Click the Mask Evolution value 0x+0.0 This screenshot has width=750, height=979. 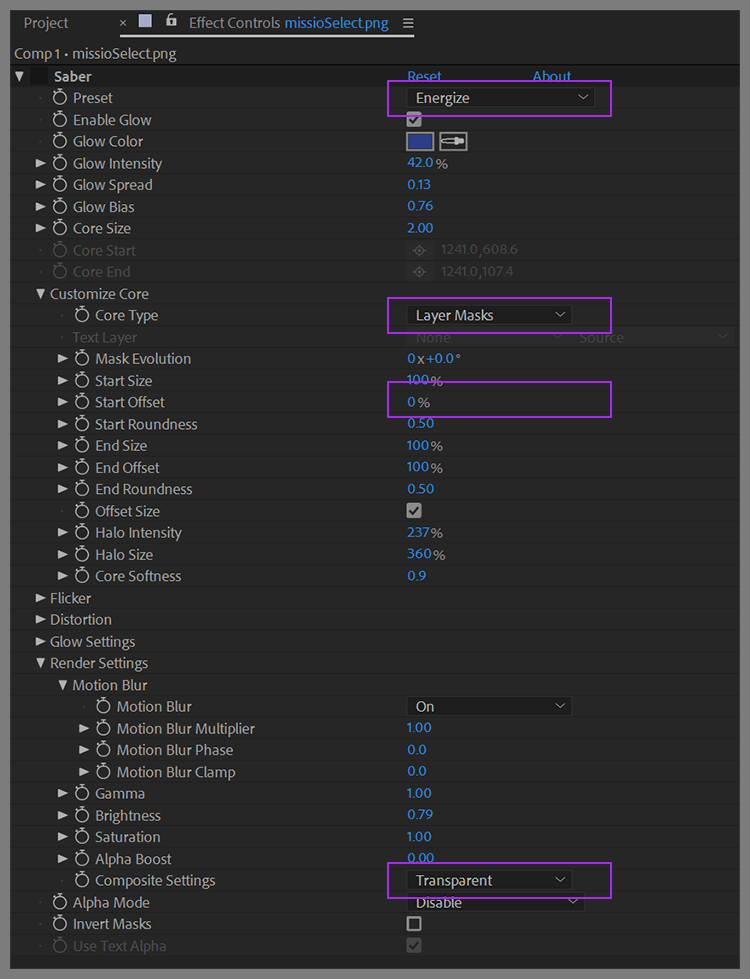pos(433,358)
